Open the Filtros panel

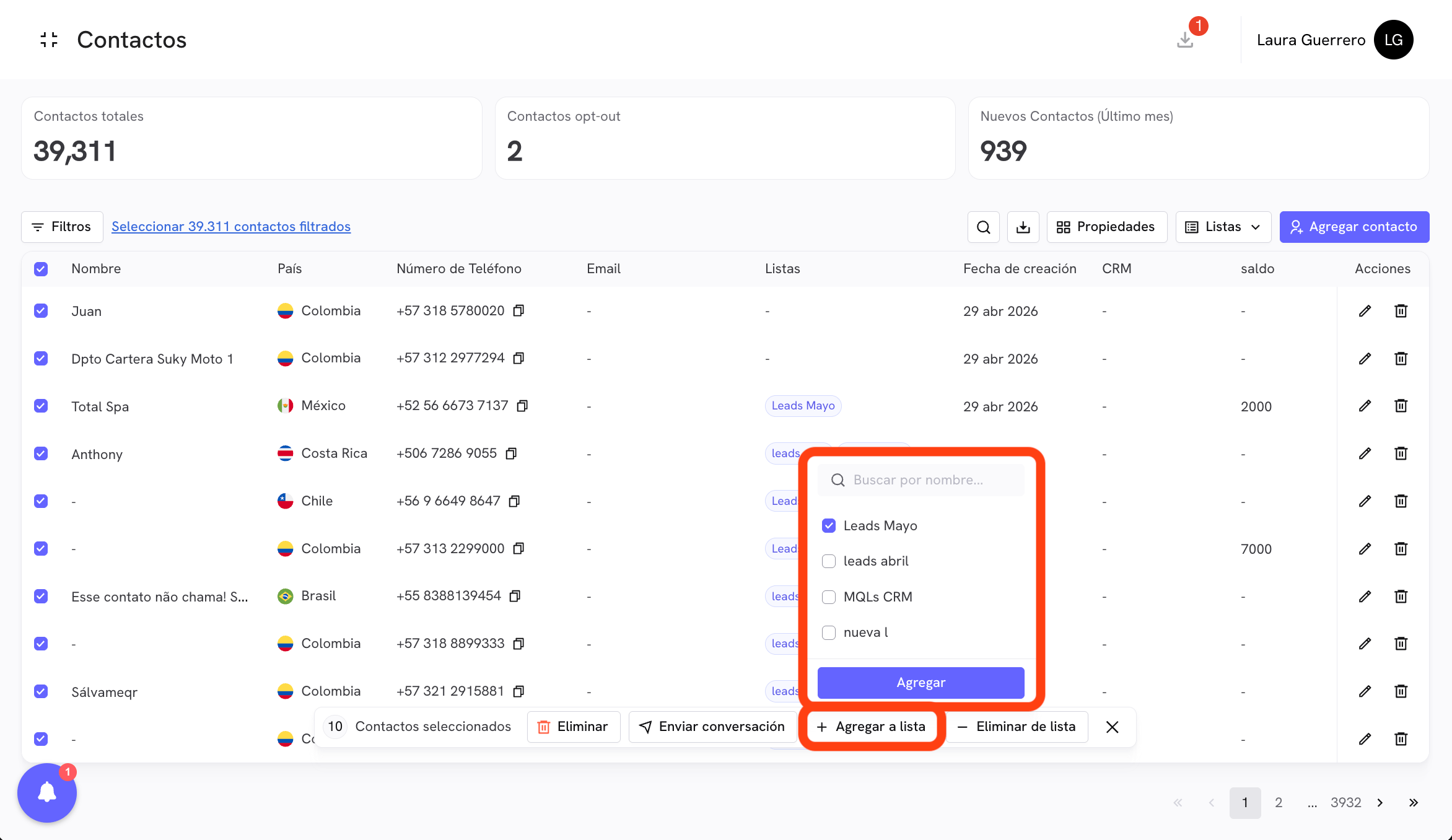click(62, 227)
